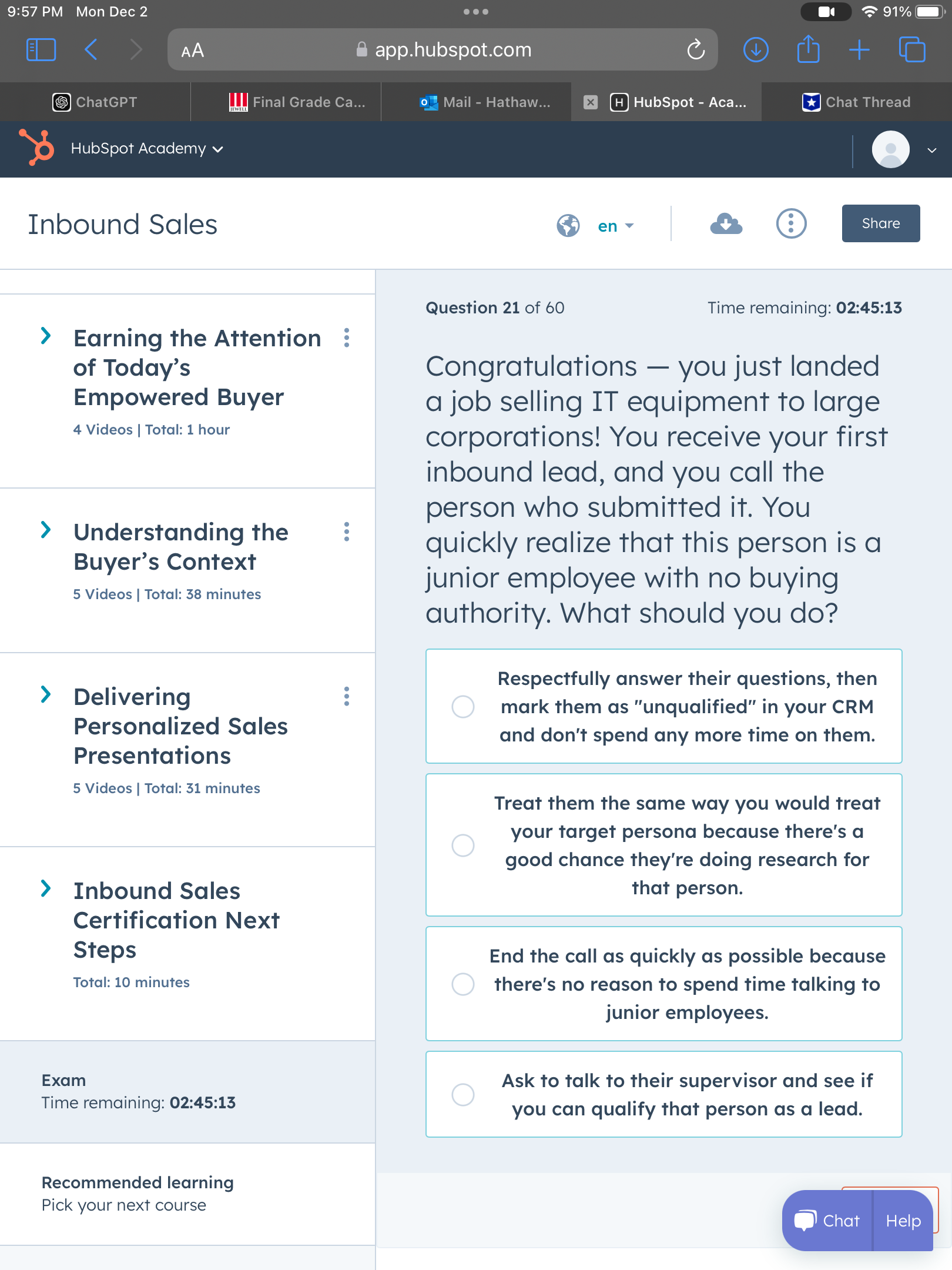Image resolution: width=952 pixels, height=1270 pixels.
Task: Reload the page with refresh icon
Action: [696, 50]
